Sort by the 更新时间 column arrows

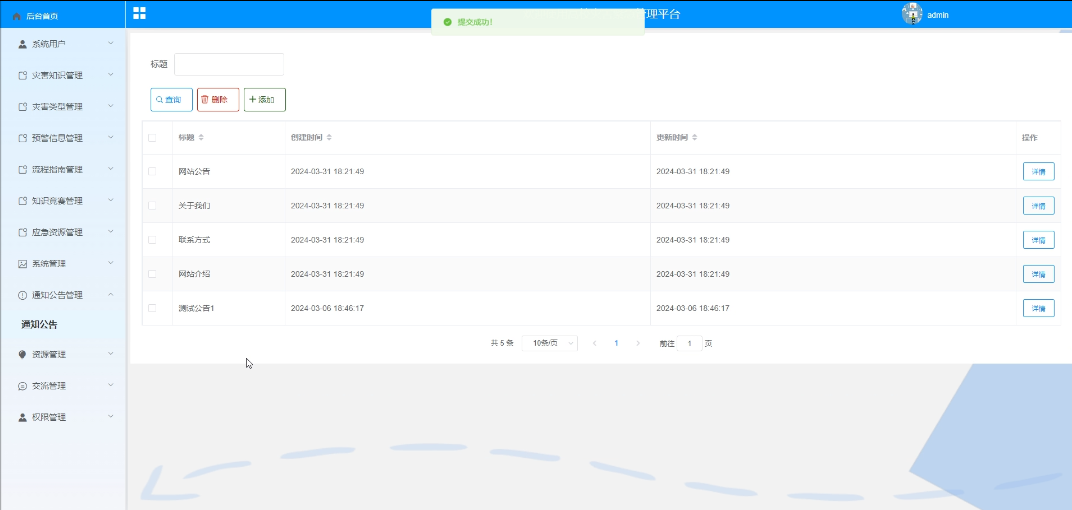tap(695, 137)
